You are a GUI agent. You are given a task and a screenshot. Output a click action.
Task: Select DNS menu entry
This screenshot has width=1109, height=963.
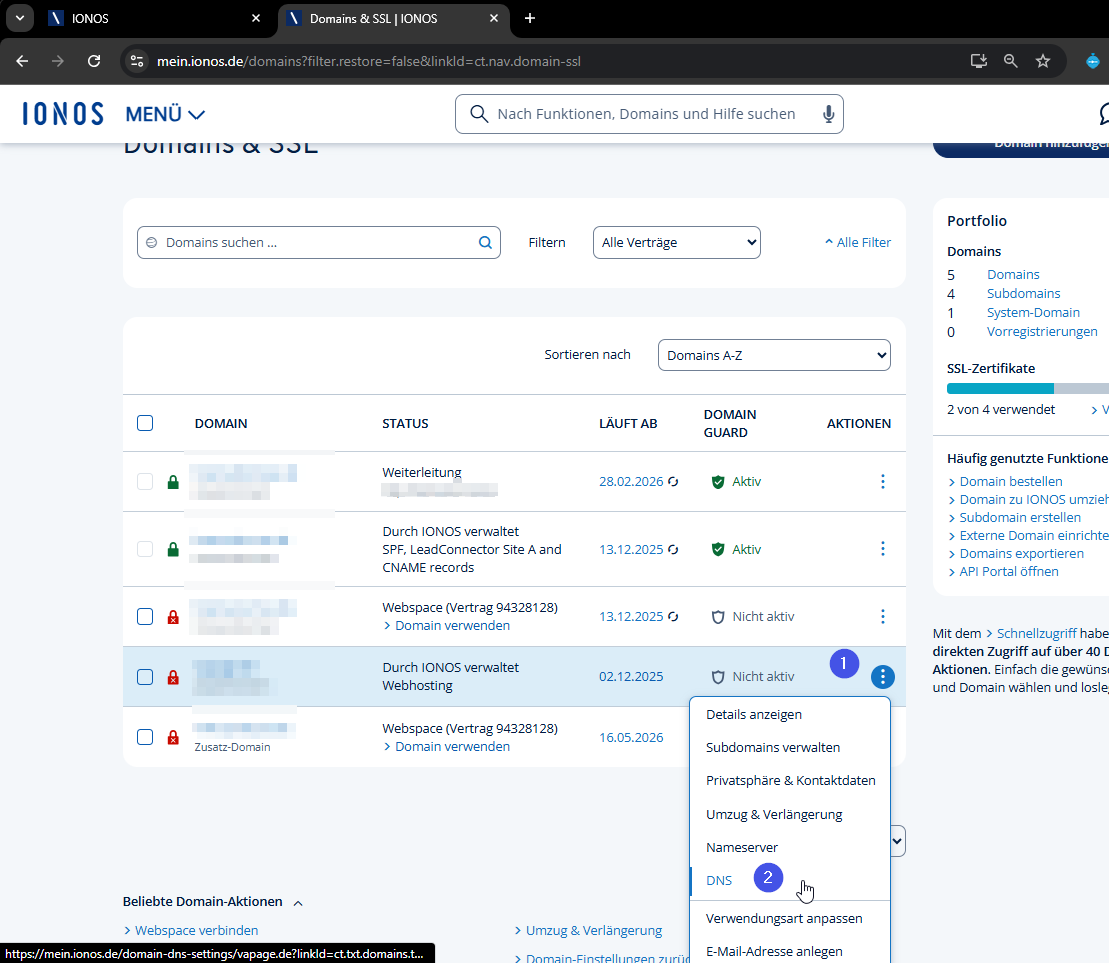pos(719,880)
